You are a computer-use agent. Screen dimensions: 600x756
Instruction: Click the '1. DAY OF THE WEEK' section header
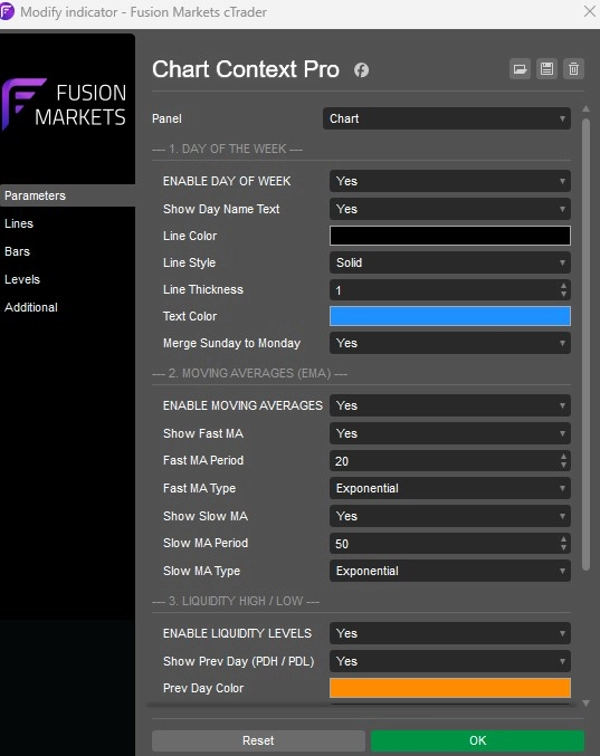(228, 149)
